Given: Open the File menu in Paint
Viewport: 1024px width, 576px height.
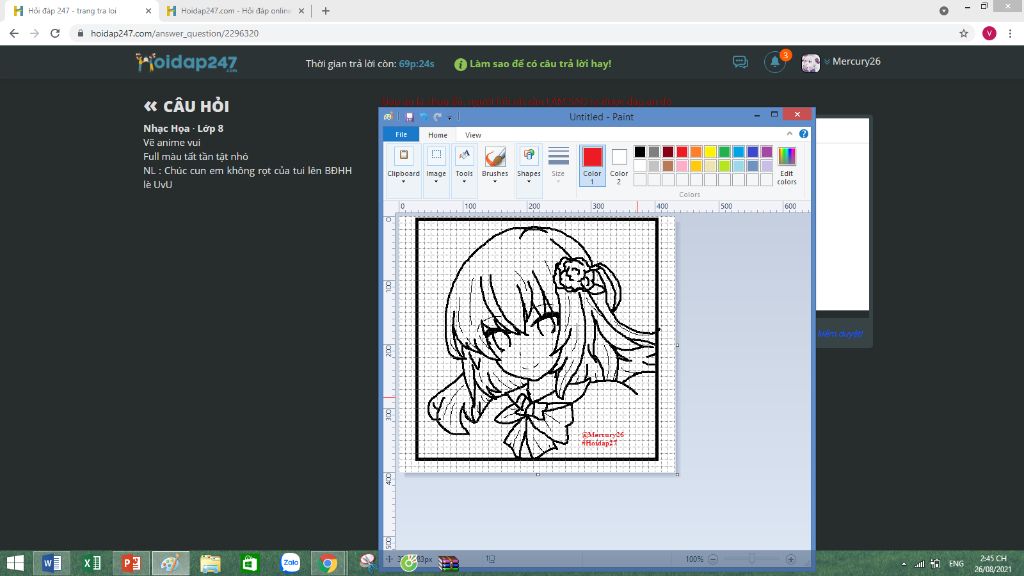Looking at the screenshot, I should [x=401, y=135].
